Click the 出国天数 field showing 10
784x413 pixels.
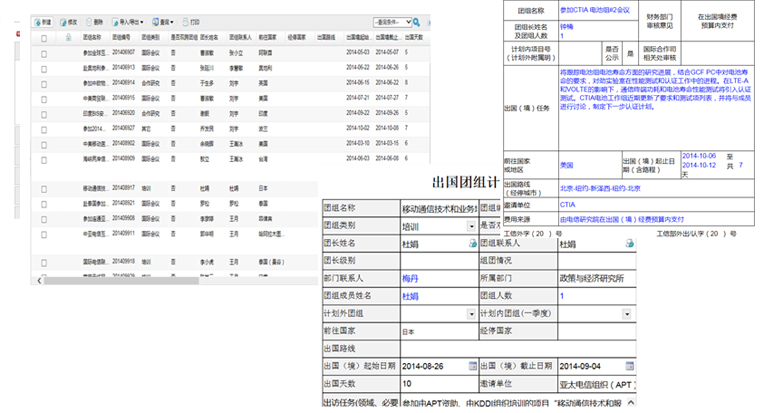click(x=439, y=384)
